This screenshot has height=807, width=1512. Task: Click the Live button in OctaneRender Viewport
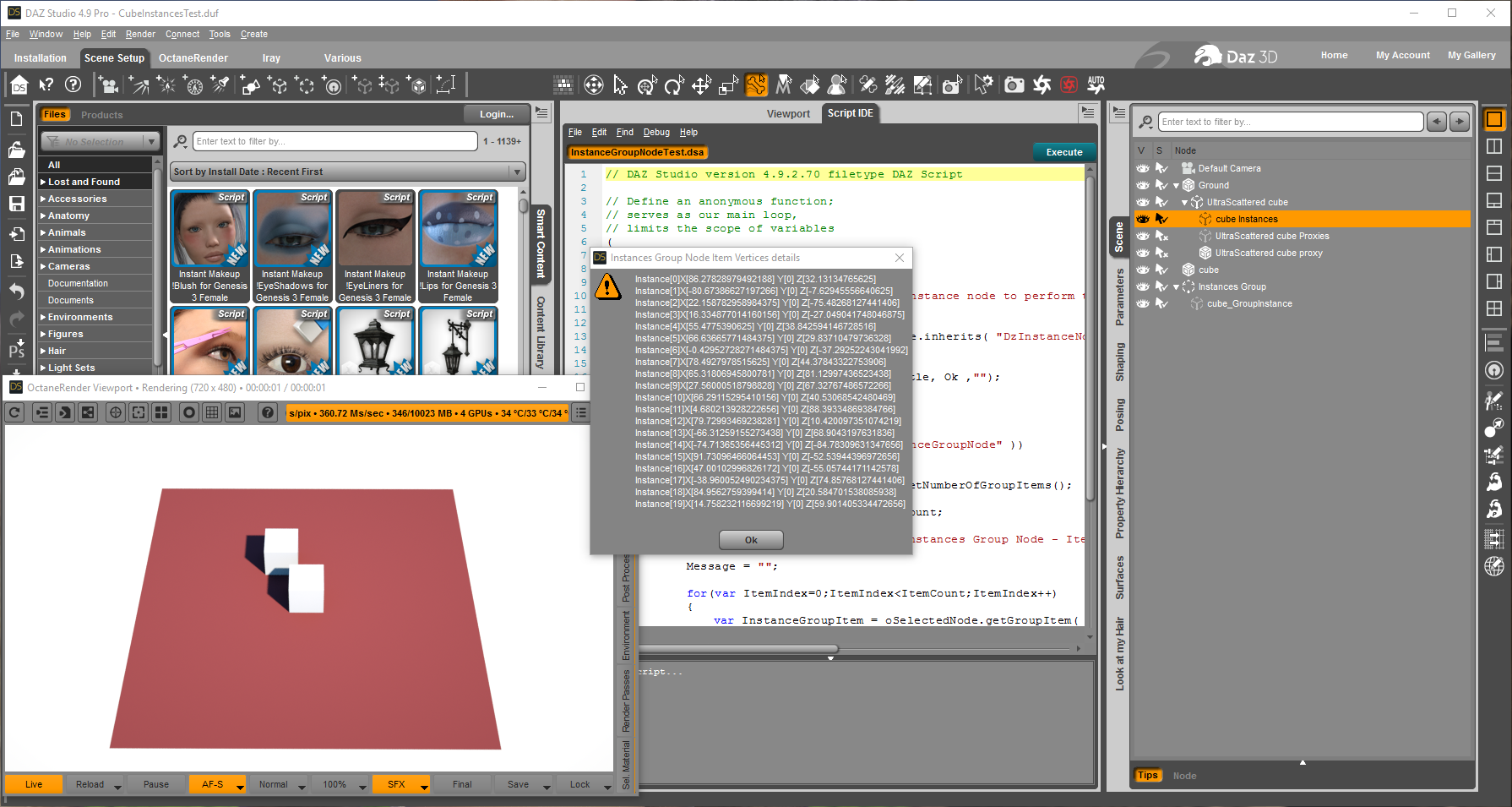click(34, 784)
